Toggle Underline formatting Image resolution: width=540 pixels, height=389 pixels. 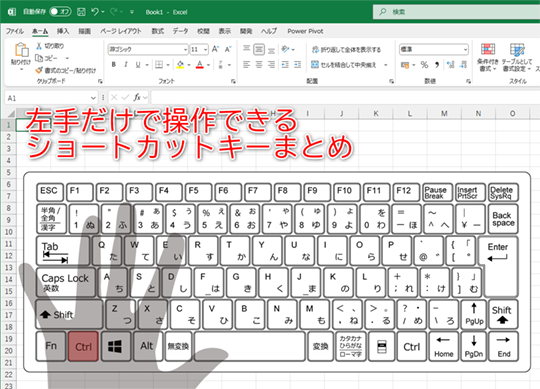click(138, 64)
